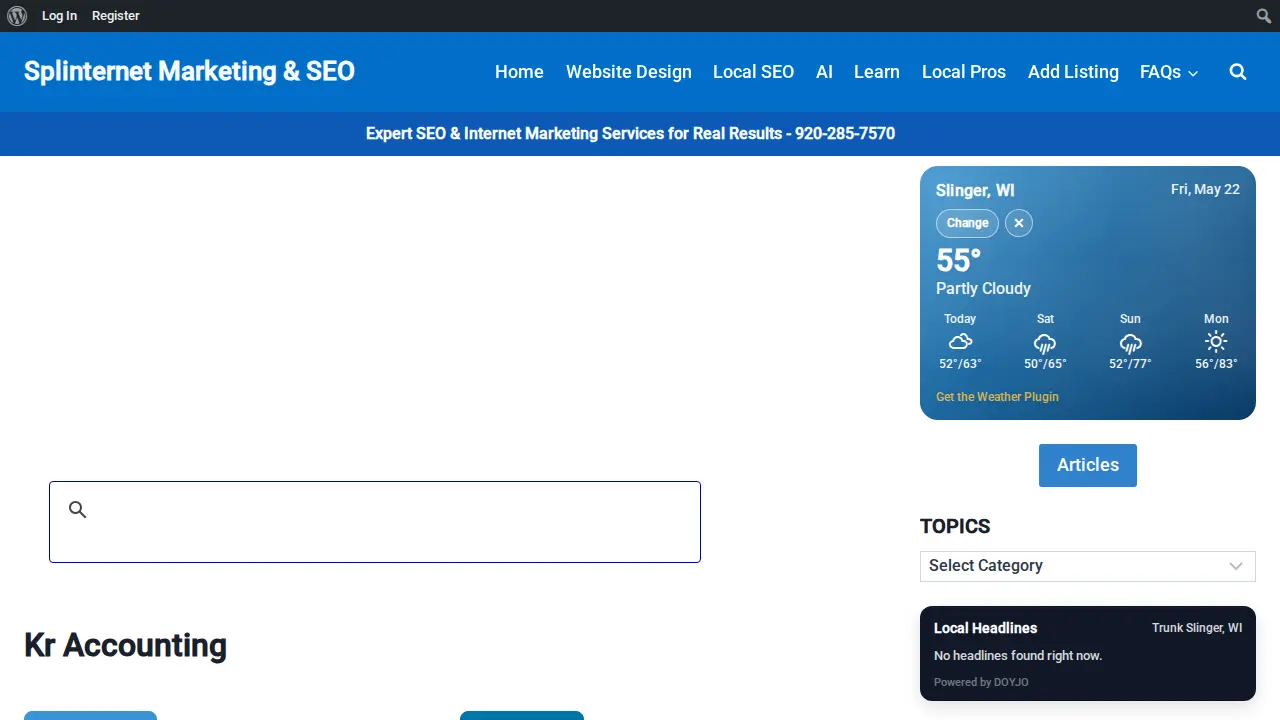
Task: Open the AI menu item
Action: [824, 72]
